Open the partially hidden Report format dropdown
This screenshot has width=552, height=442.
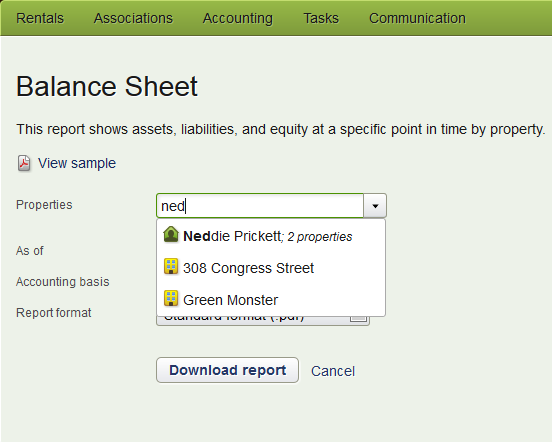click(x=263, y=321)
